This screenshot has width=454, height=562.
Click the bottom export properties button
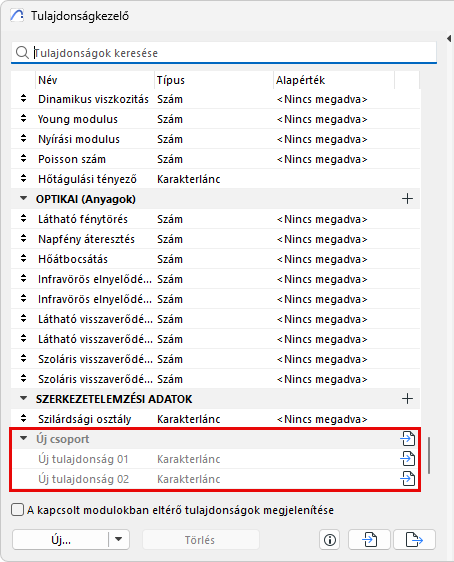point(414,539)
